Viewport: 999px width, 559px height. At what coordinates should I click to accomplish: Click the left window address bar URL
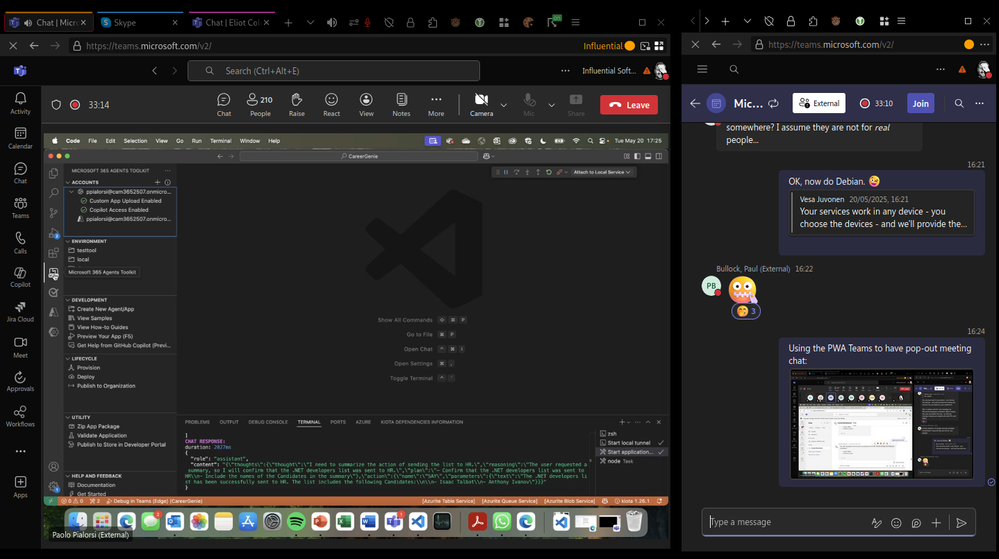coord(148,46)
